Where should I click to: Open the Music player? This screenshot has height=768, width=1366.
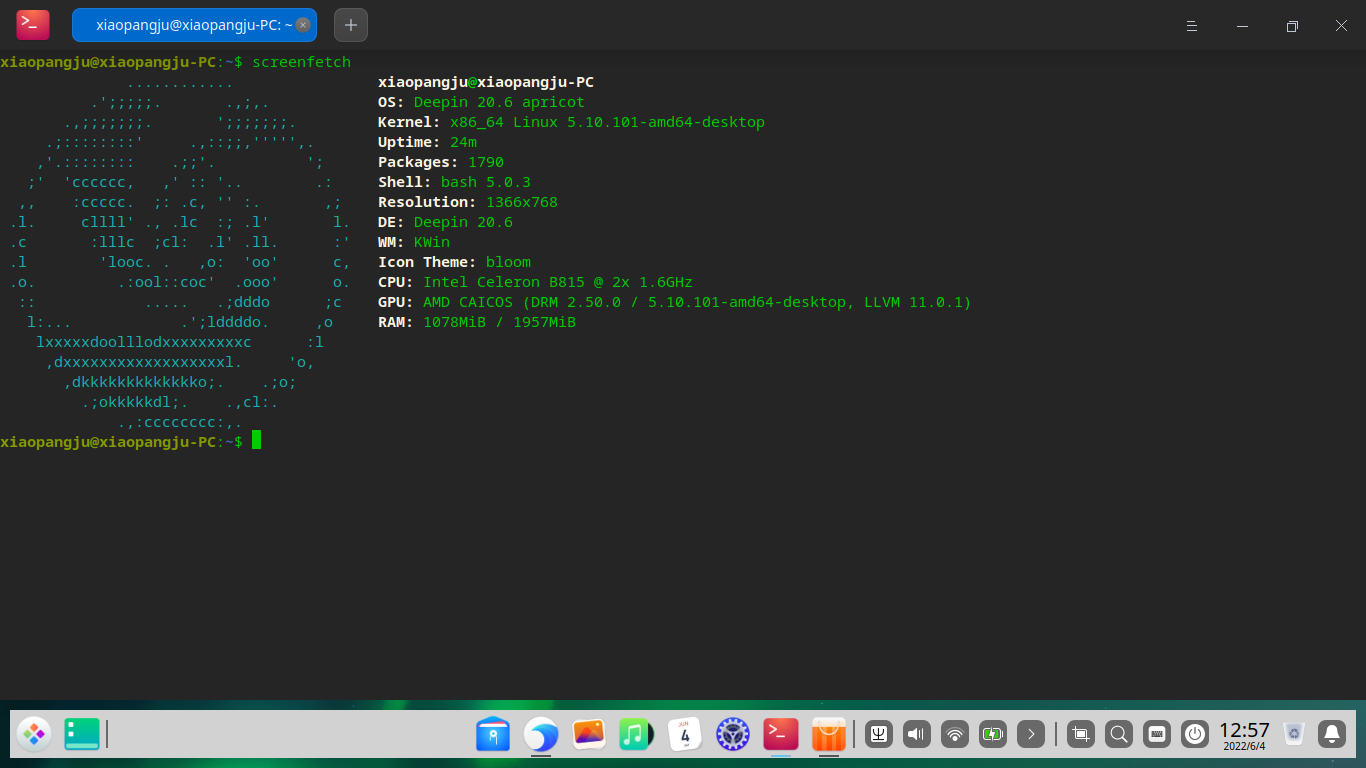tap(636, 734)
